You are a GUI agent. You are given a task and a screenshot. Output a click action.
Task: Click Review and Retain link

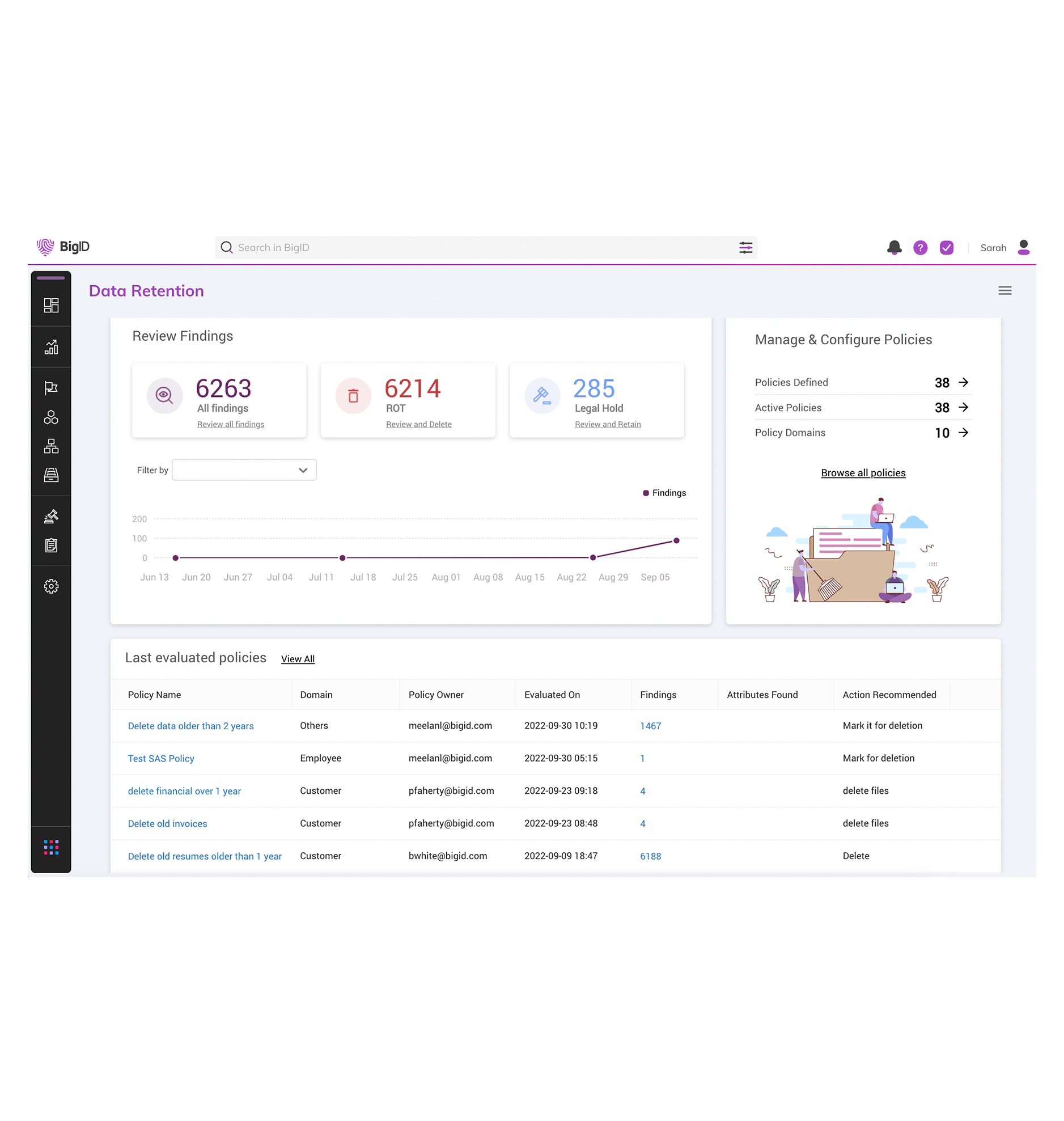tap(608, 424)
